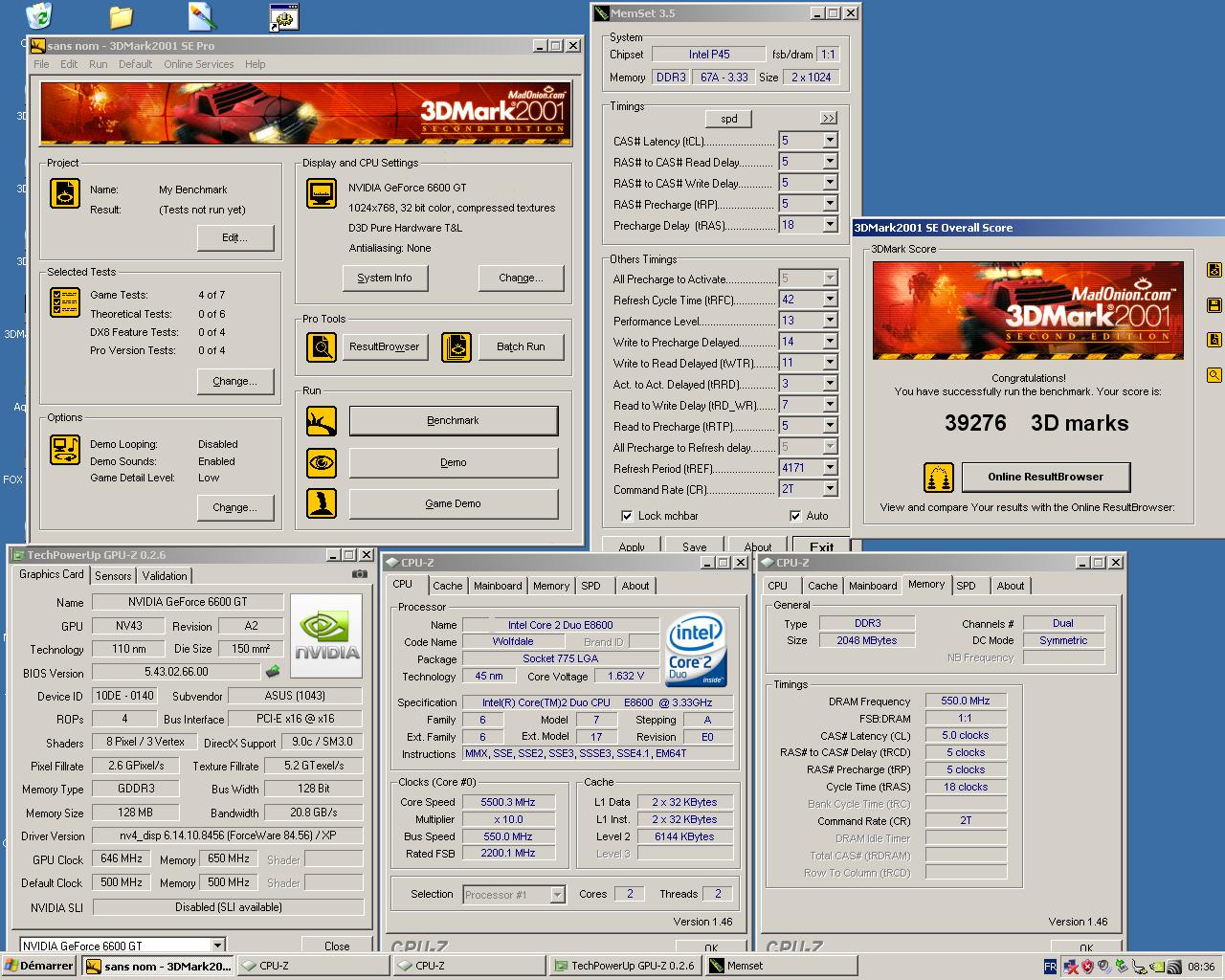1225x980 pixels.
Task: Click the Game Demo button
Action: pos(454,503)
